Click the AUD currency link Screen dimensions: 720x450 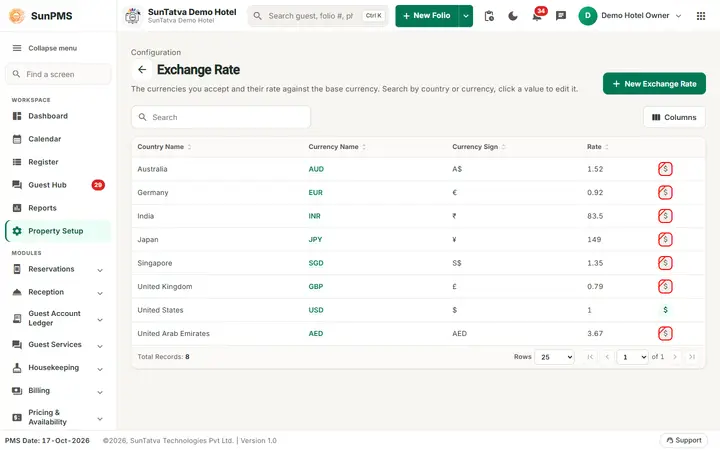pyautogui.click(x=316, y=169)
